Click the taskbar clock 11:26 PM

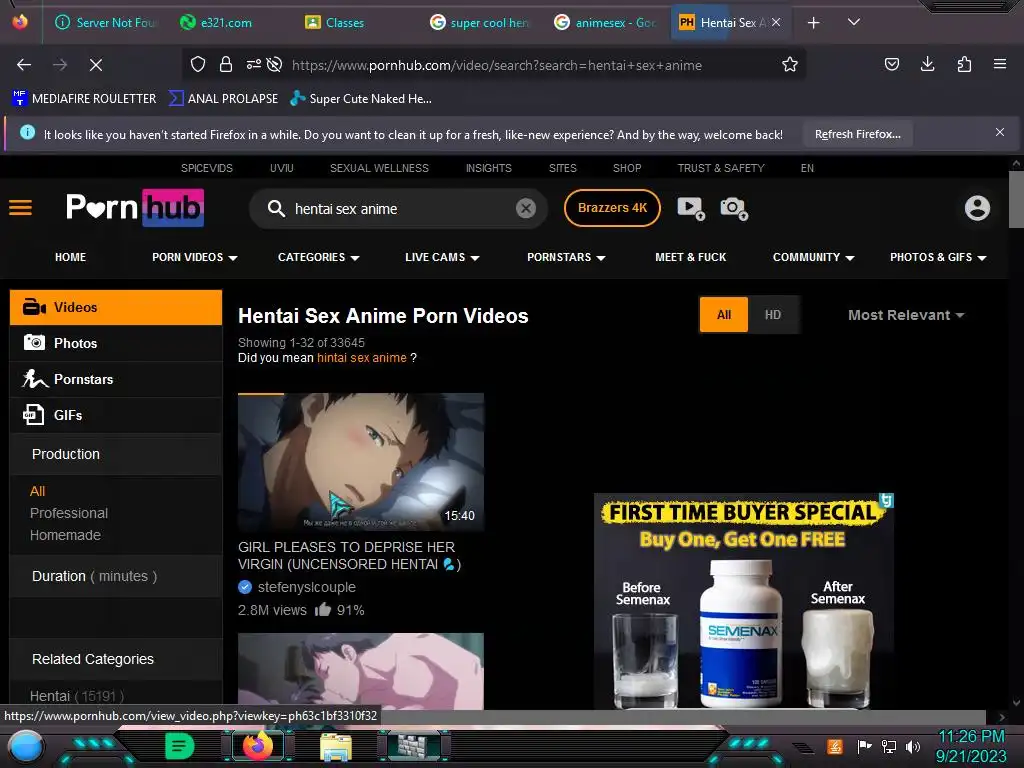pyautogui.click(x=971, y=737)
